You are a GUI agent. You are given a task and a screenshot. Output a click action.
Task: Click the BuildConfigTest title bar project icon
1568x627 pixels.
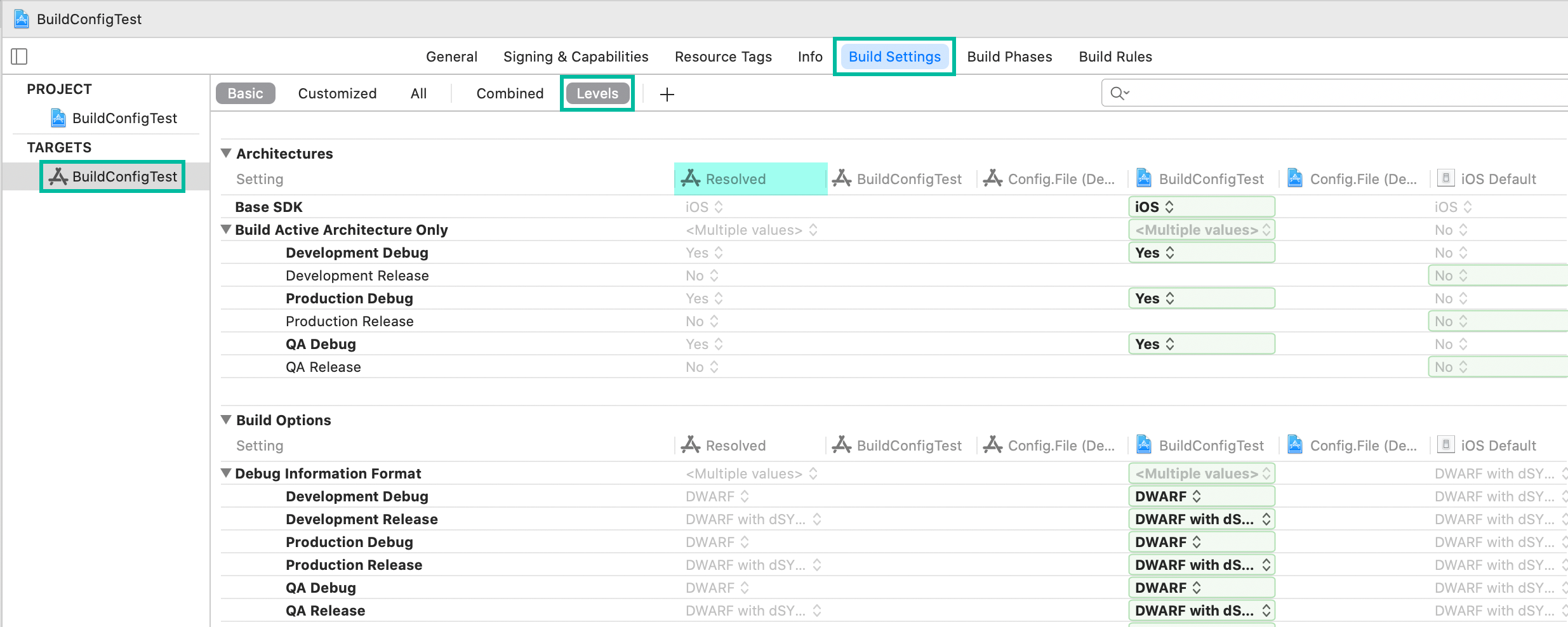pos(22,19)
